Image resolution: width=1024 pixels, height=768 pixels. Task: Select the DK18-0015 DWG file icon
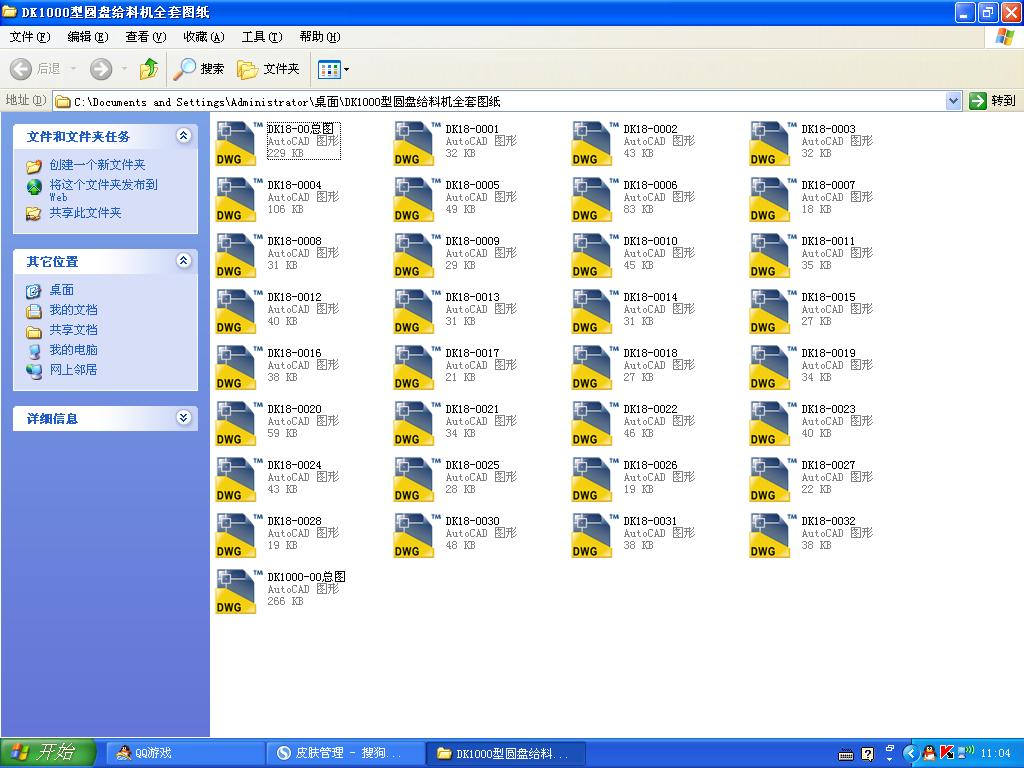coord(771,311)
